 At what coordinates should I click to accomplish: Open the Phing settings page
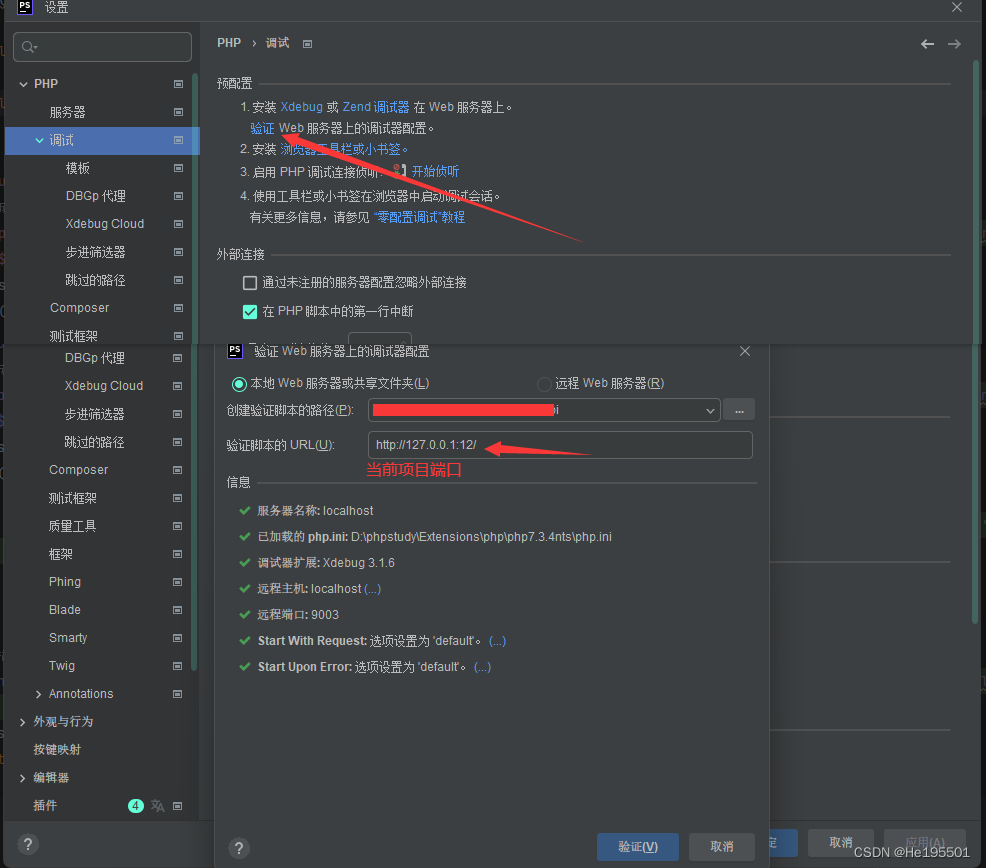coord(65,582)
